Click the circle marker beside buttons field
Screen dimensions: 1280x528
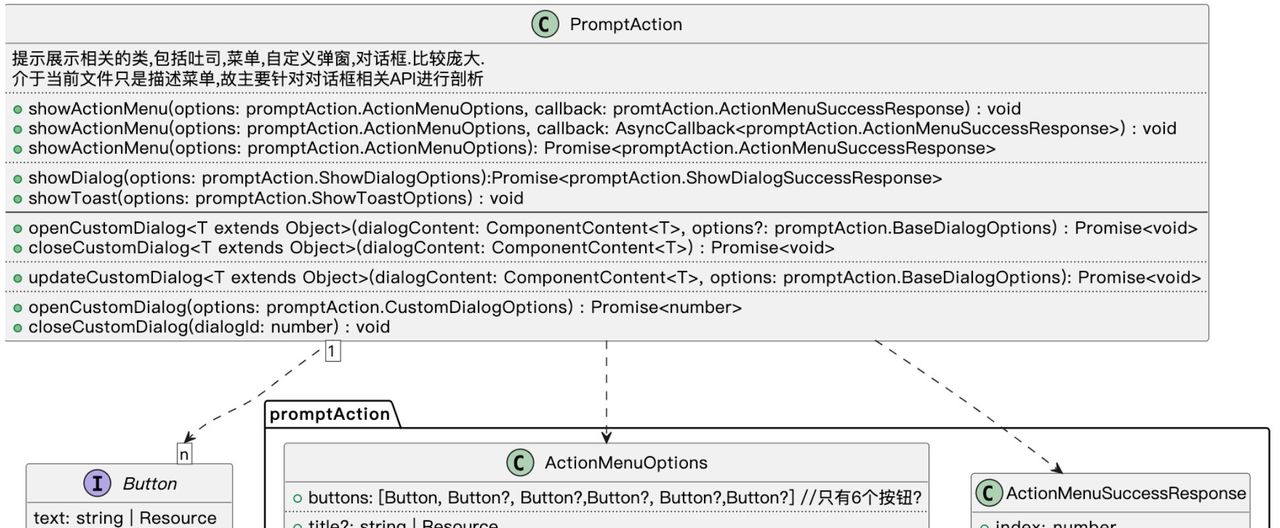point(298,499)
